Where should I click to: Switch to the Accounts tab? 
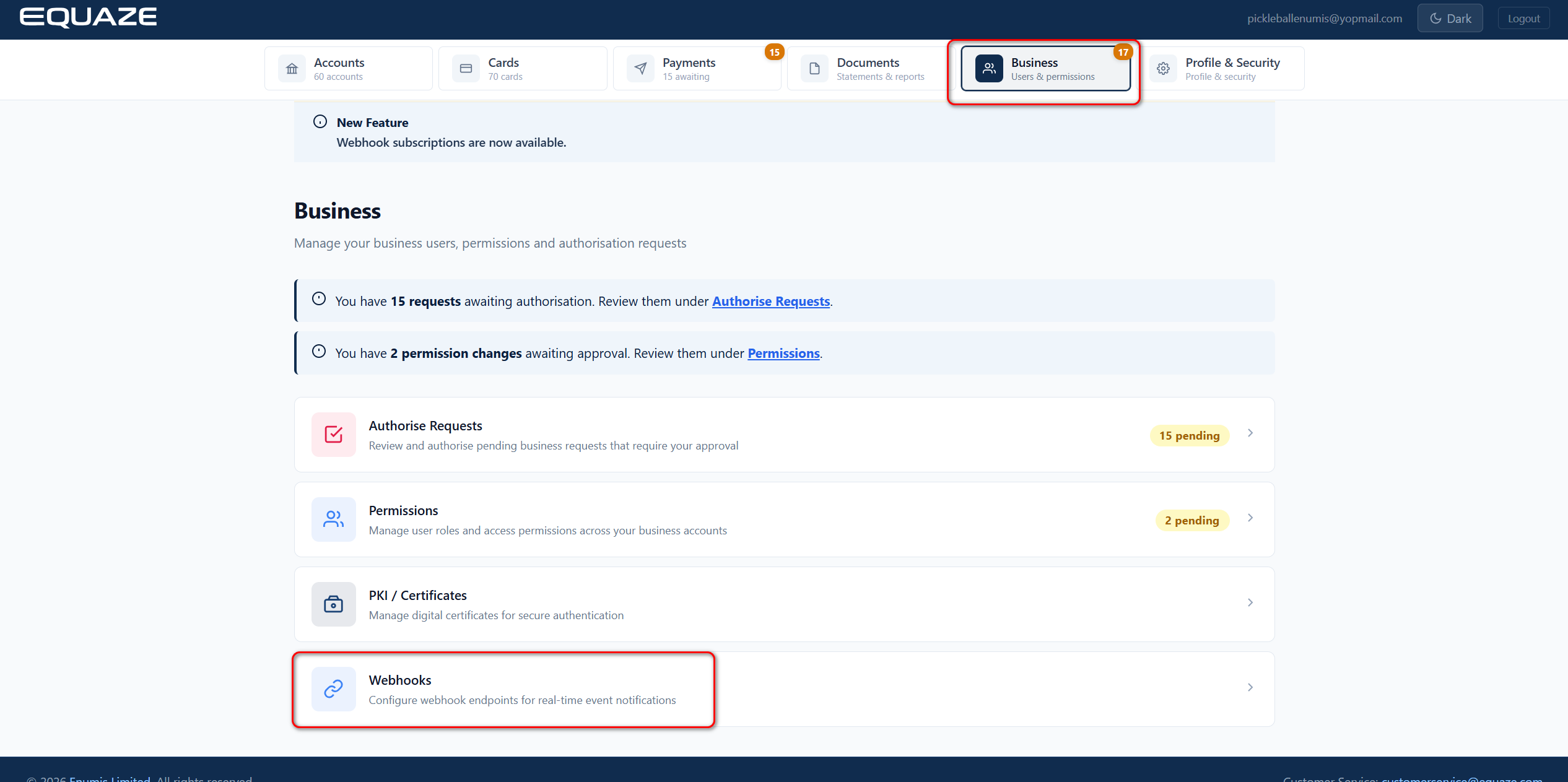(349, 69)
